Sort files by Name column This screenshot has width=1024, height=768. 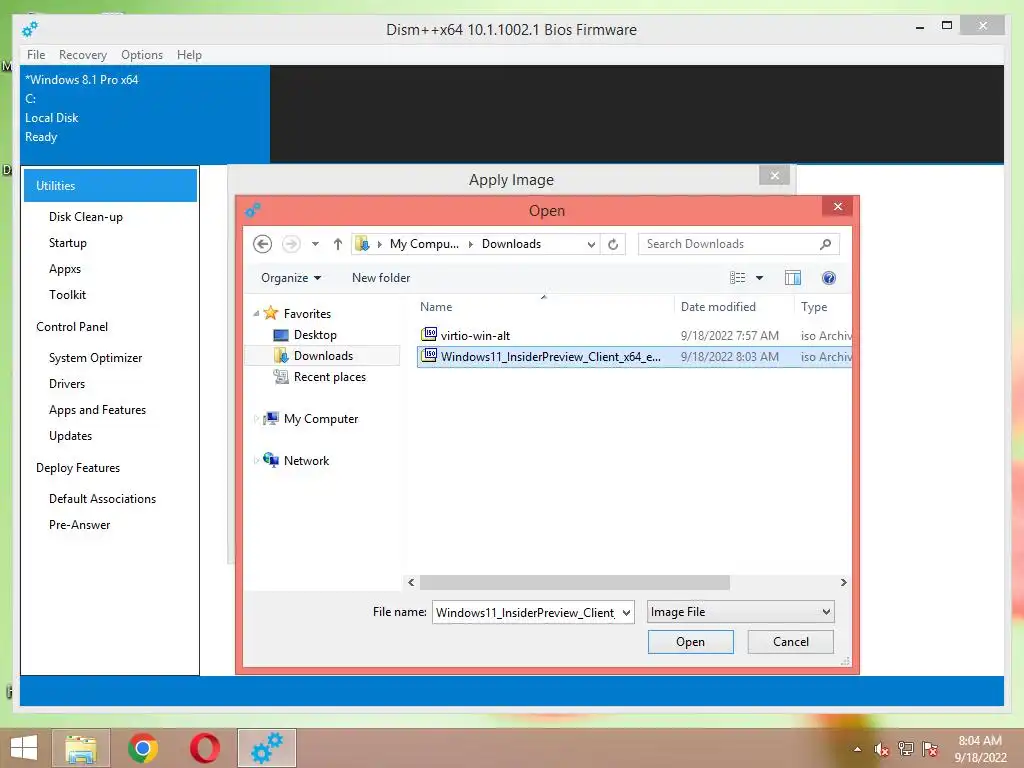[436, 307]
